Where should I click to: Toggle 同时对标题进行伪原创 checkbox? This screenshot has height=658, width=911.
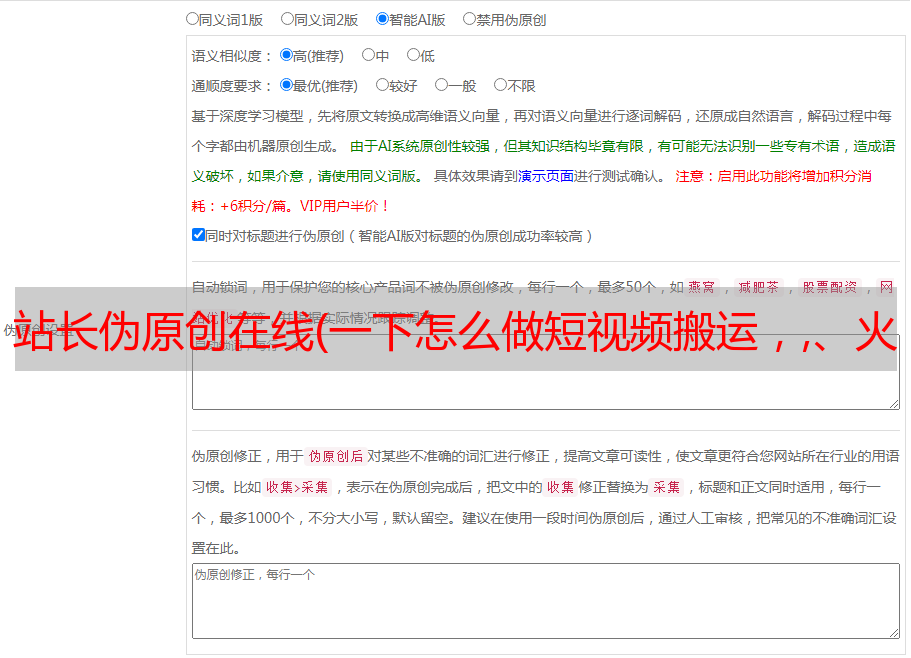(x=198, y=235)
